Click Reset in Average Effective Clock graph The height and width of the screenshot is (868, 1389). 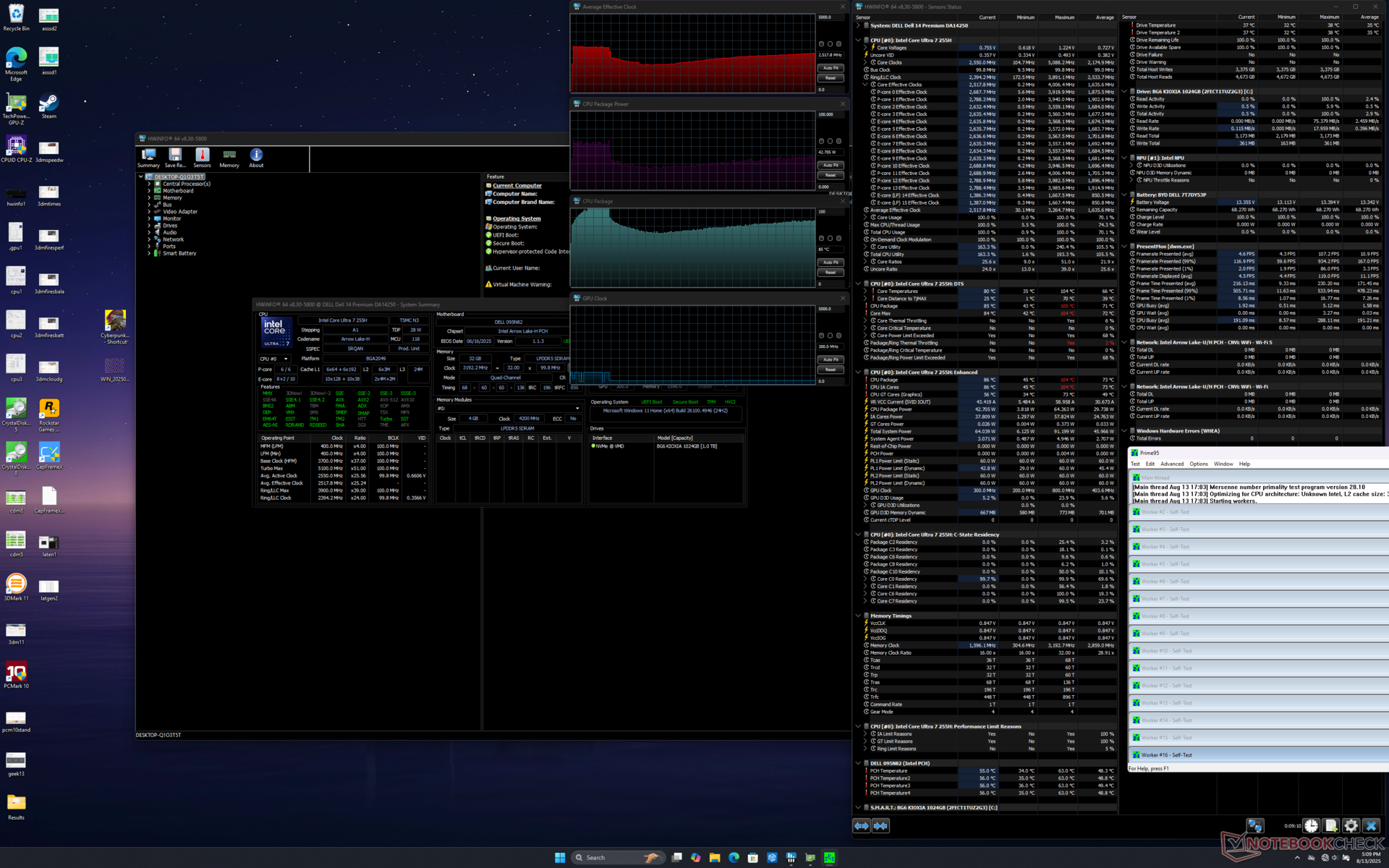point(831,78)
